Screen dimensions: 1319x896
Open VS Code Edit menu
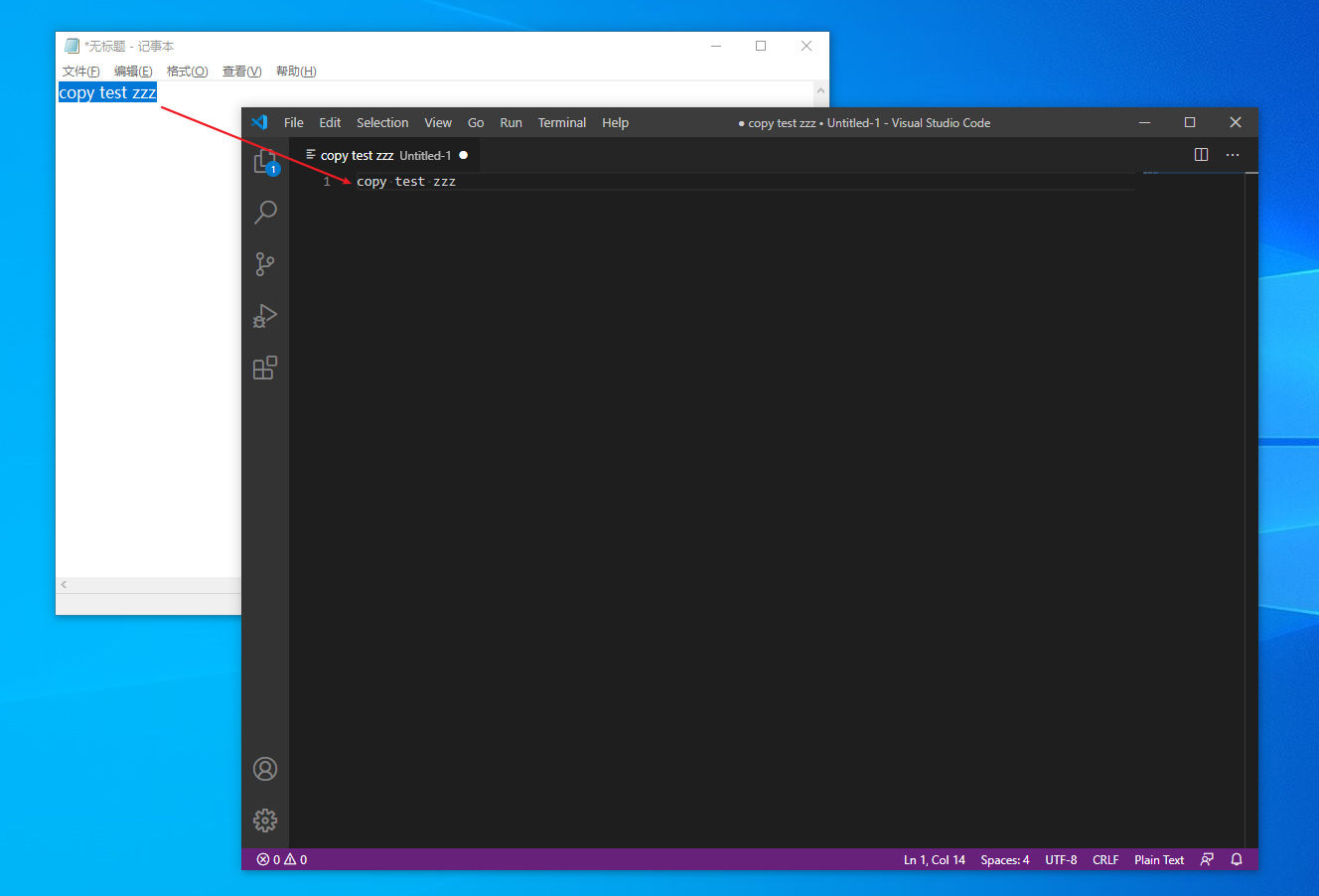tap(330, 122)
